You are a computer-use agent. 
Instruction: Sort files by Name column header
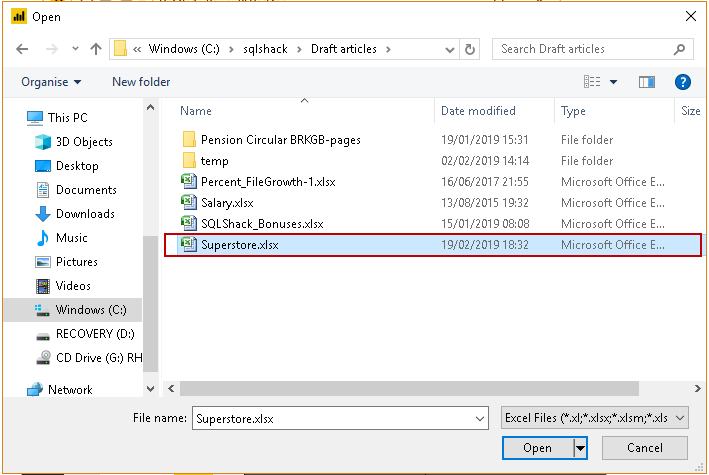197,111
